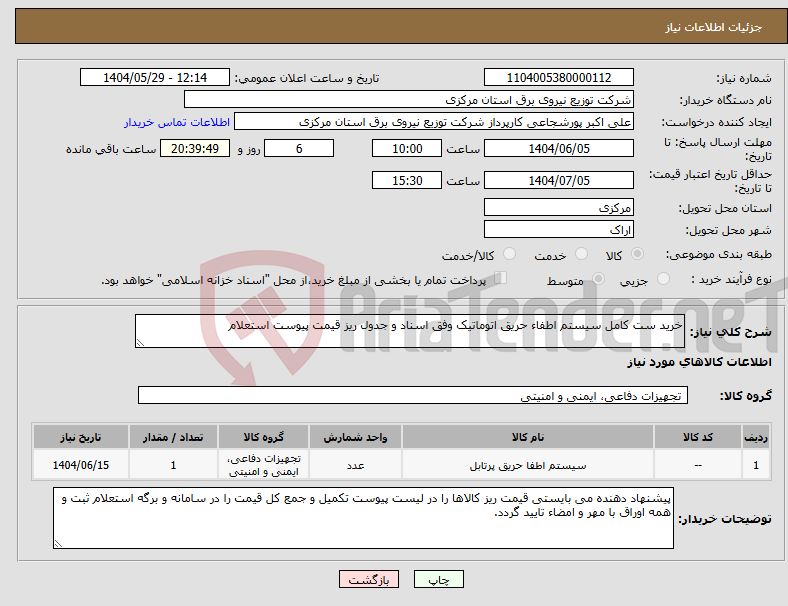The width and height of the screenshot is (788, 606).
Task: Click the buyer notes textarea resize grip
Action: pos(58,543)
